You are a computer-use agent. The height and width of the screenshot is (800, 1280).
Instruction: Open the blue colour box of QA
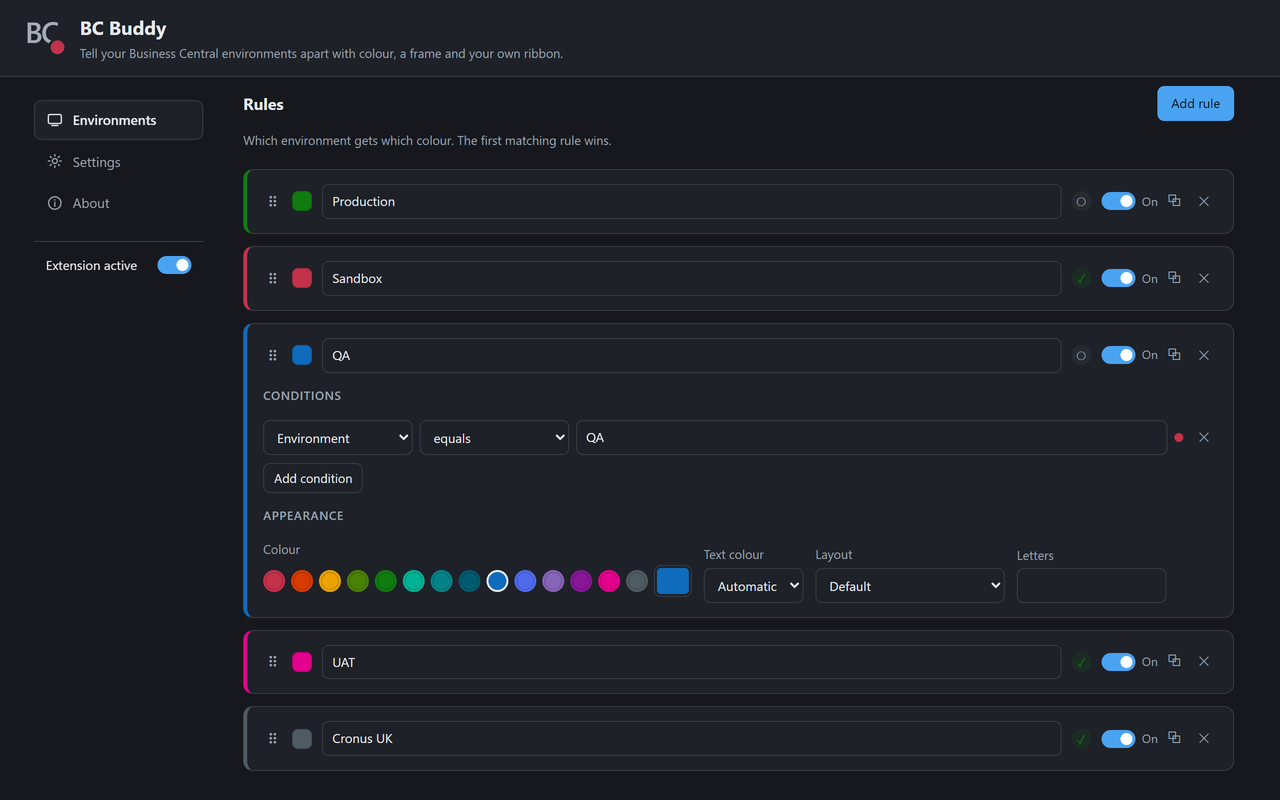point(302,355)
